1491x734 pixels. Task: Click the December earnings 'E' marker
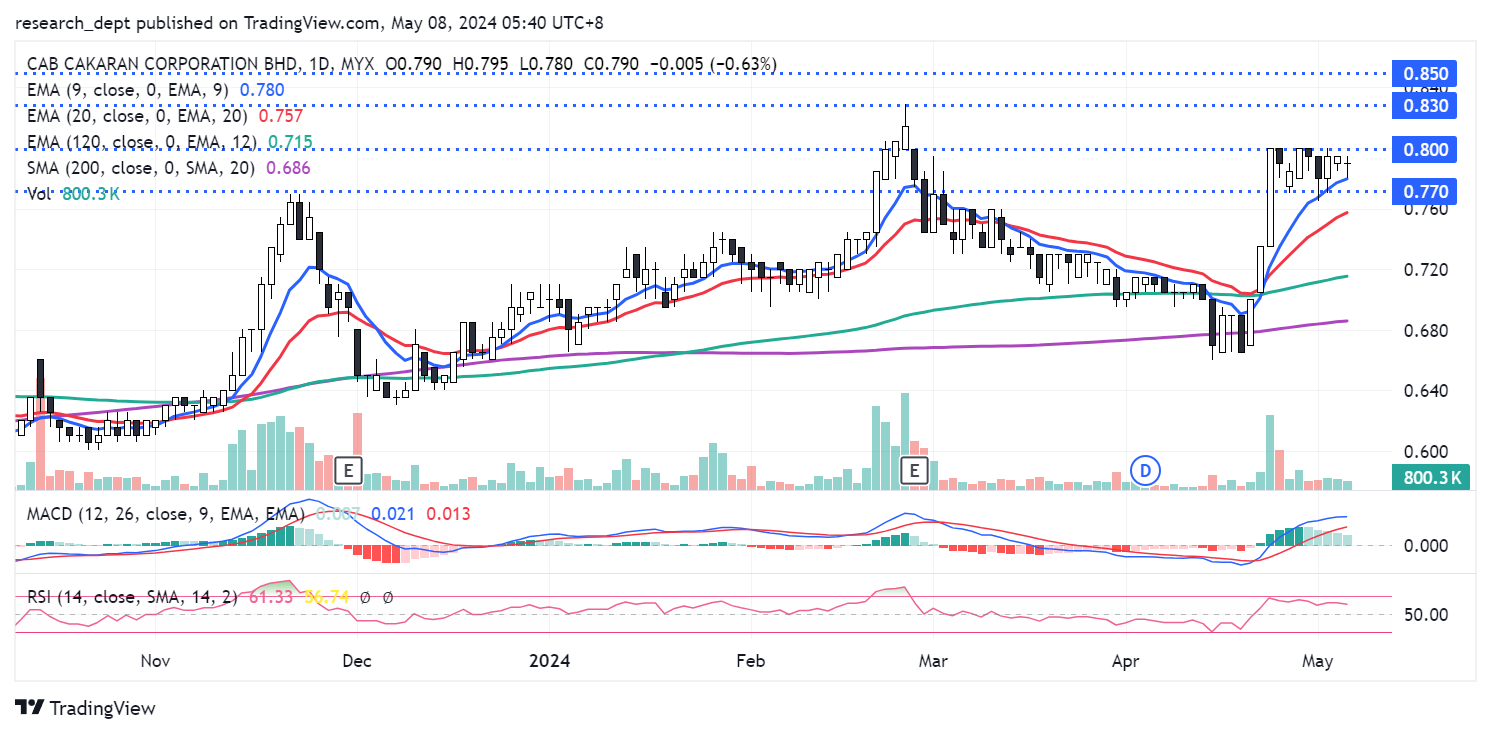pos(348,469)
